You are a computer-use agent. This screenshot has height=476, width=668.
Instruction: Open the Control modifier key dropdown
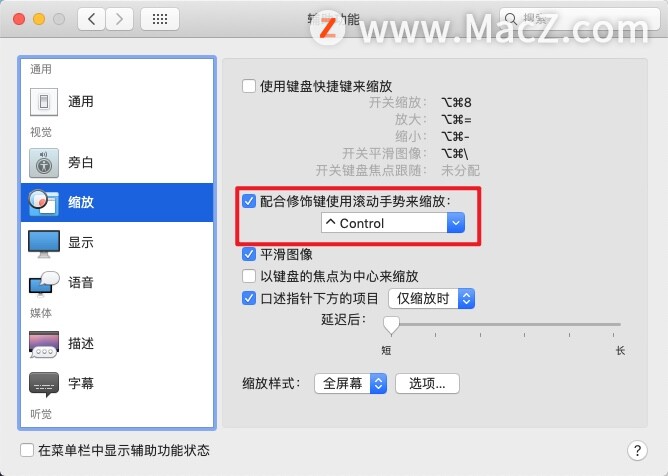click(393, 223)
